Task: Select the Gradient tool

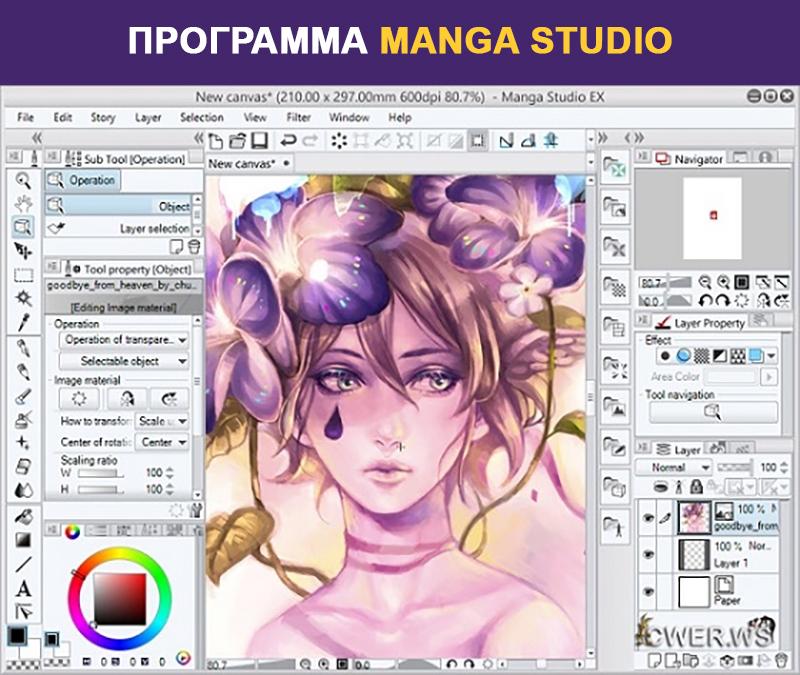Action: 23,540
